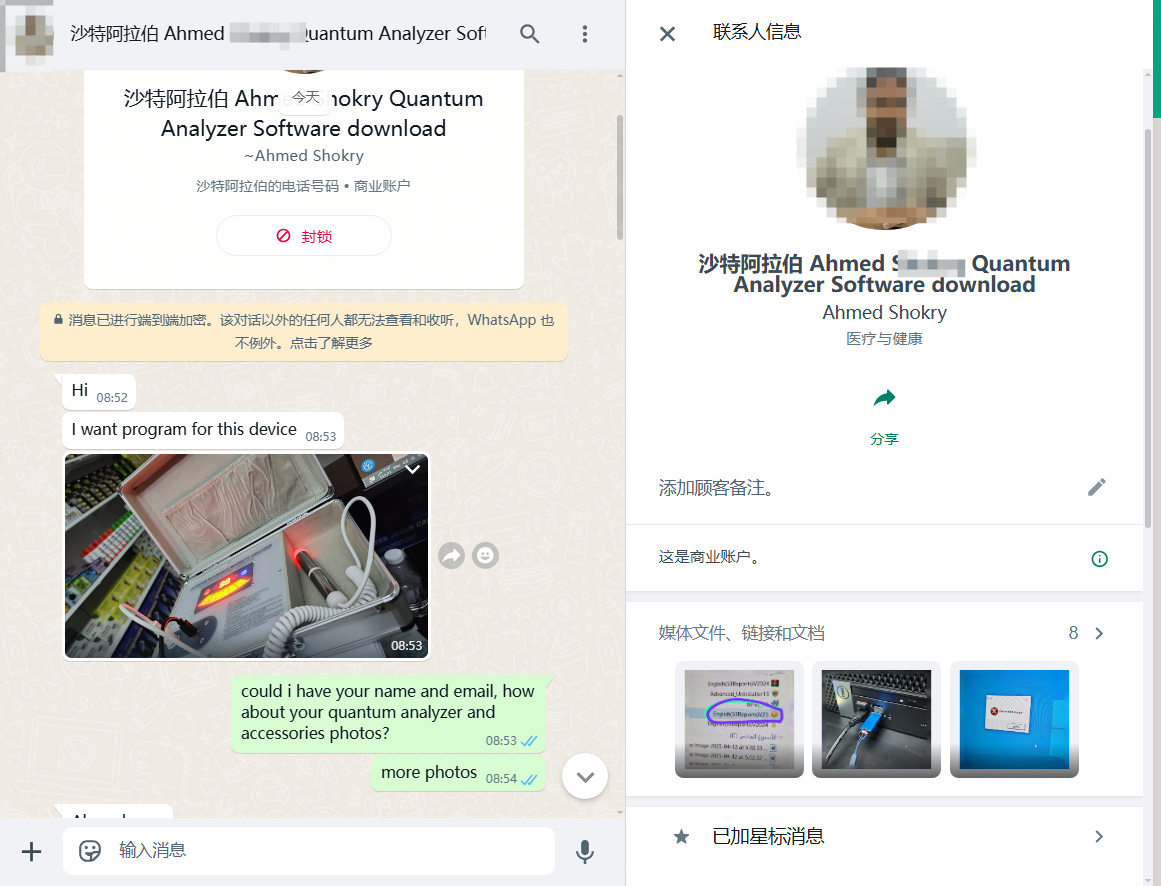Close the contact info panel
Viewport: 1161px width, 886px height.
point(667,34)
